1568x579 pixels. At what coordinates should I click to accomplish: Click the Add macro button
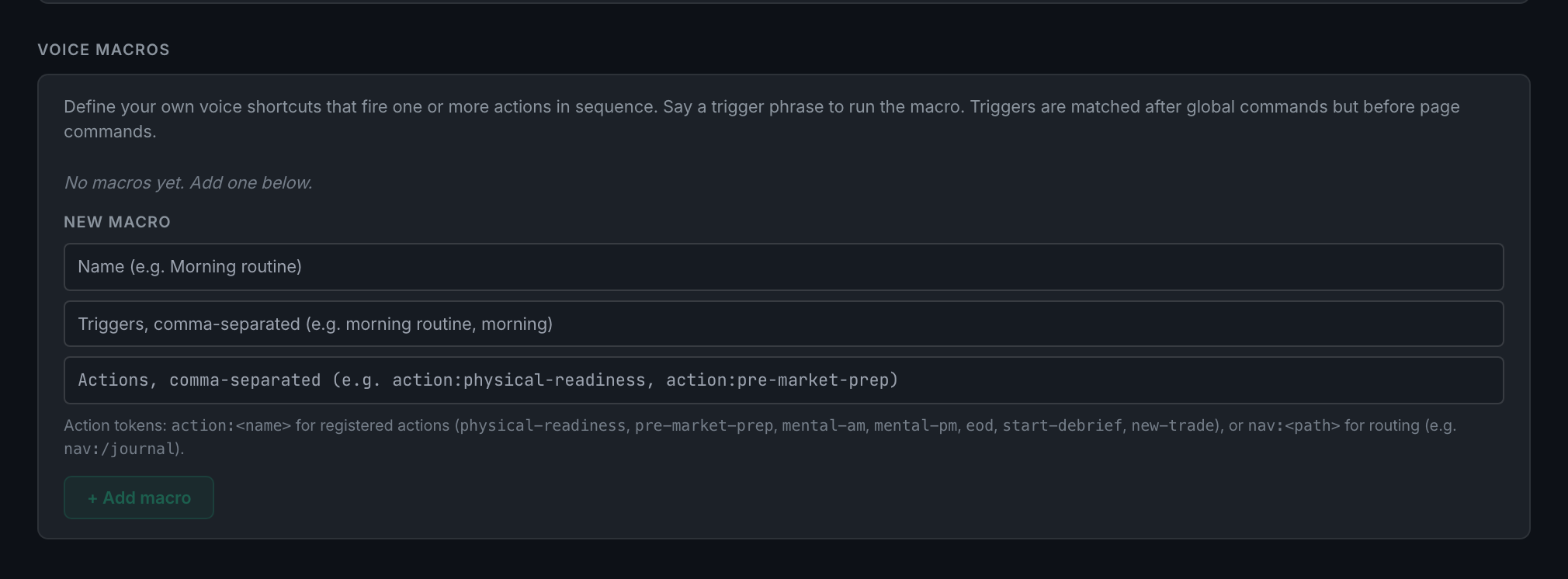pos(139,498)
